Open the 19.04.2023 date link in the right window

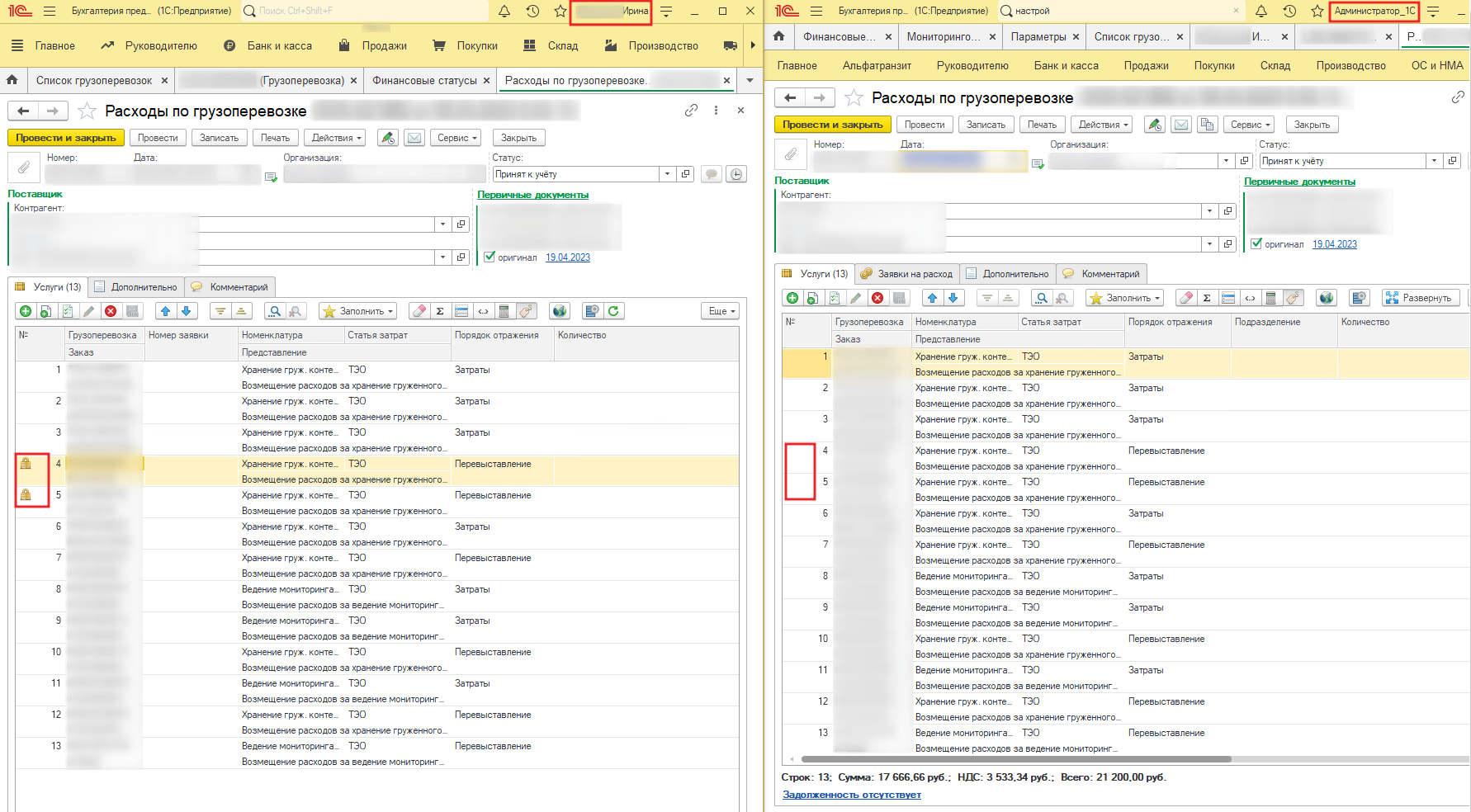tap(1334, 243)
